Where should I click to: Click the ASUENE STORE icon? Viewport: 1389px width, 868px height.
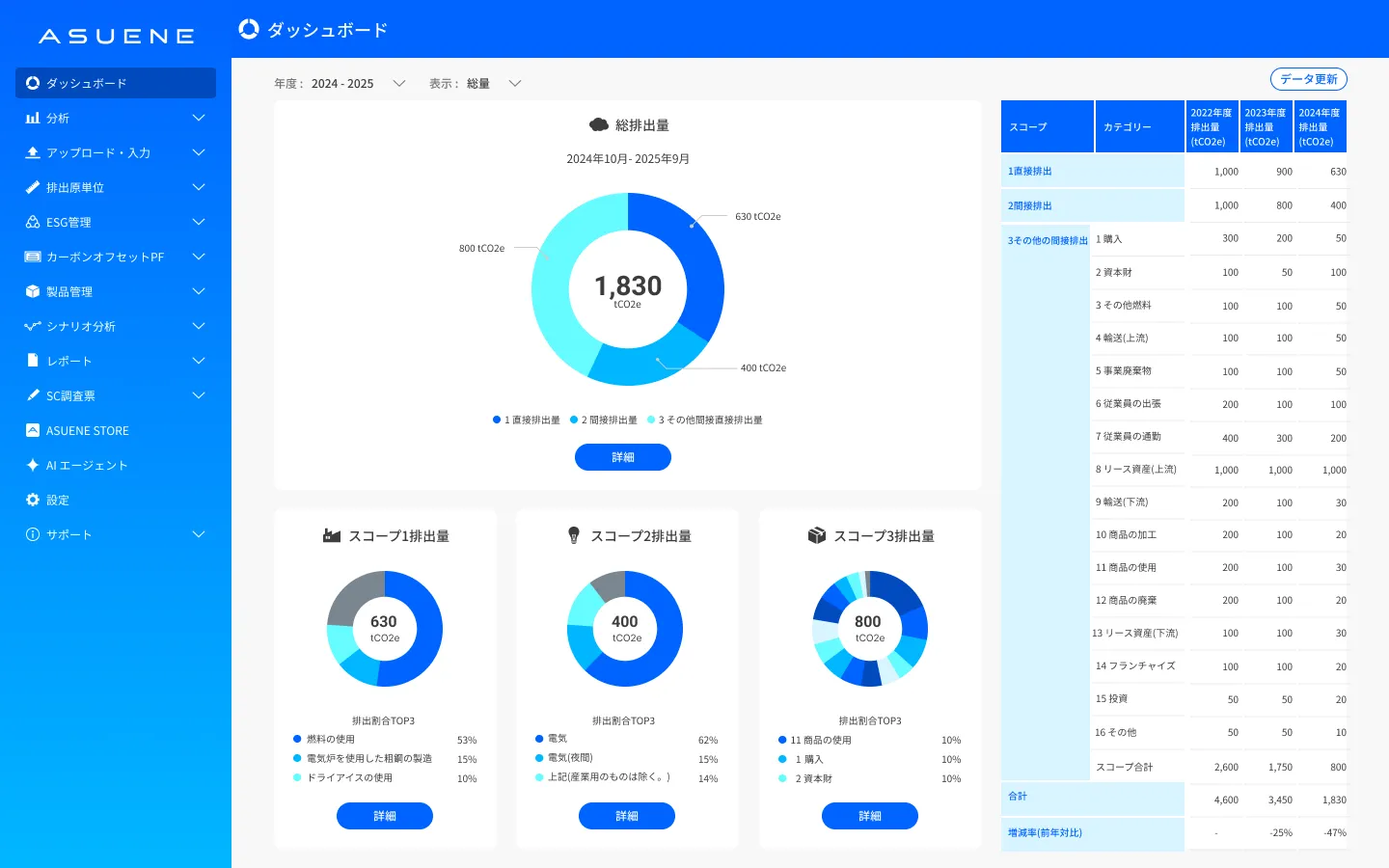(33, 430)
